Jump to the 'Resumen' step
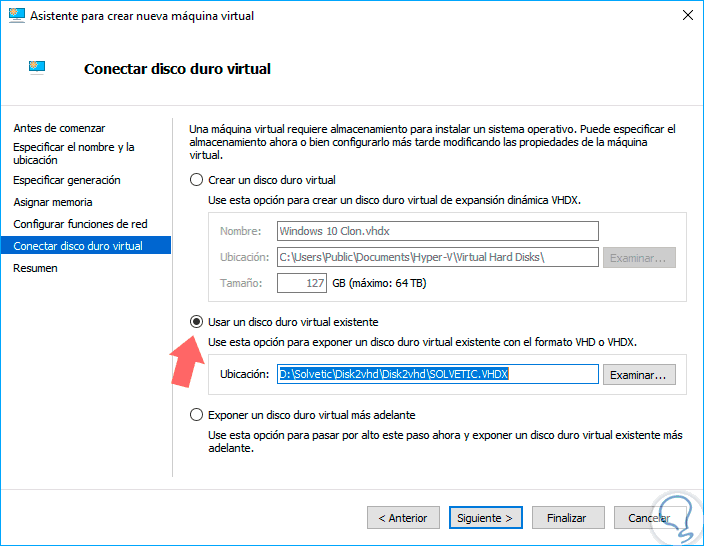This screenshot has height=546, width=704. (36, 268)
